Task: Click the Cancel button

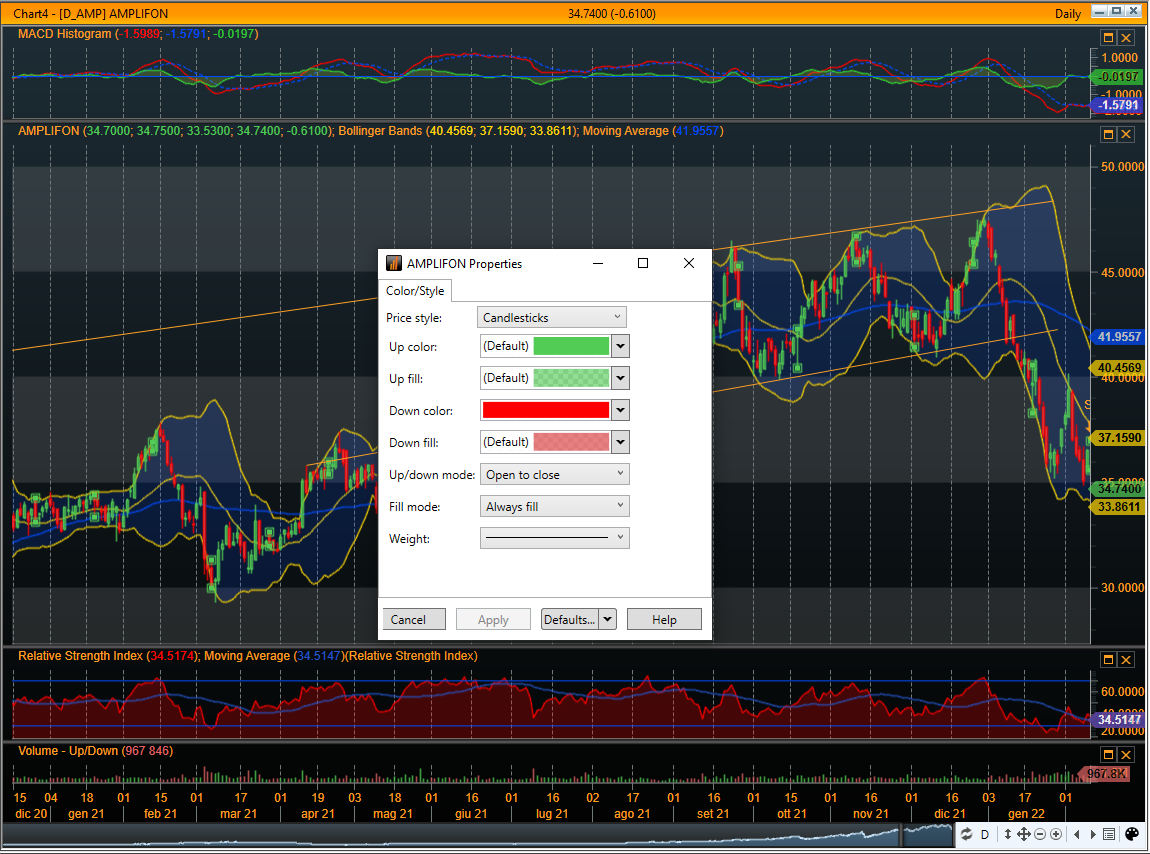Action: [414, 619]
